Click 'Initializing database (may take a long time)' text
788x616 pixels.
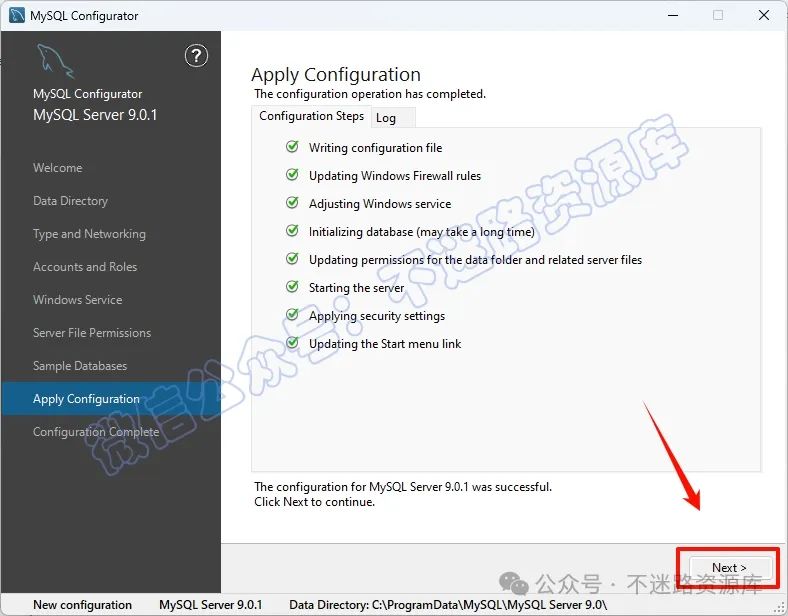click(422, 232)
